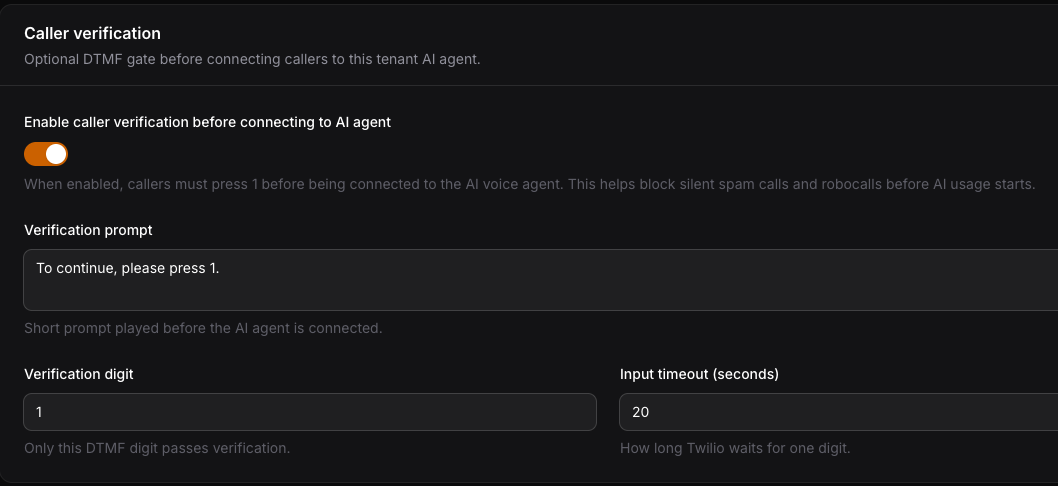1058x486 pixels.
Task: Click 'Only this DTMF digit passes verification' note
Action: 157,448
